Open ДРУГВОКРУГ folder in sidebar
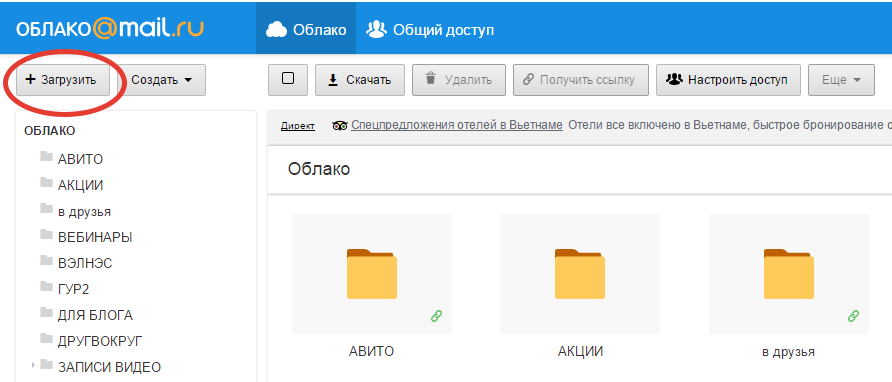The image size is (892, 382). [x=100, y=341]
